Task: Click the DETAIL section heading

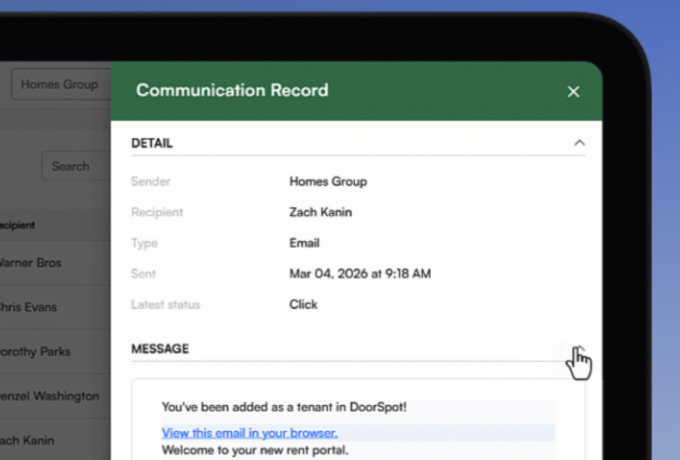Action: (x=152, y=143)
